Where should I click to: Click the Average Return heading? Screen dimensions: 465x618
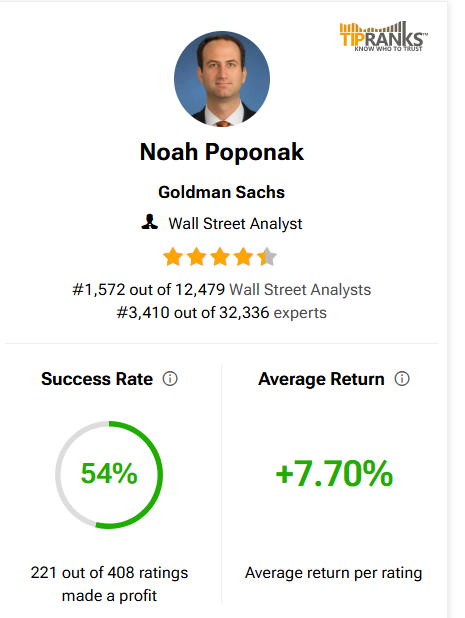(321, 379)
